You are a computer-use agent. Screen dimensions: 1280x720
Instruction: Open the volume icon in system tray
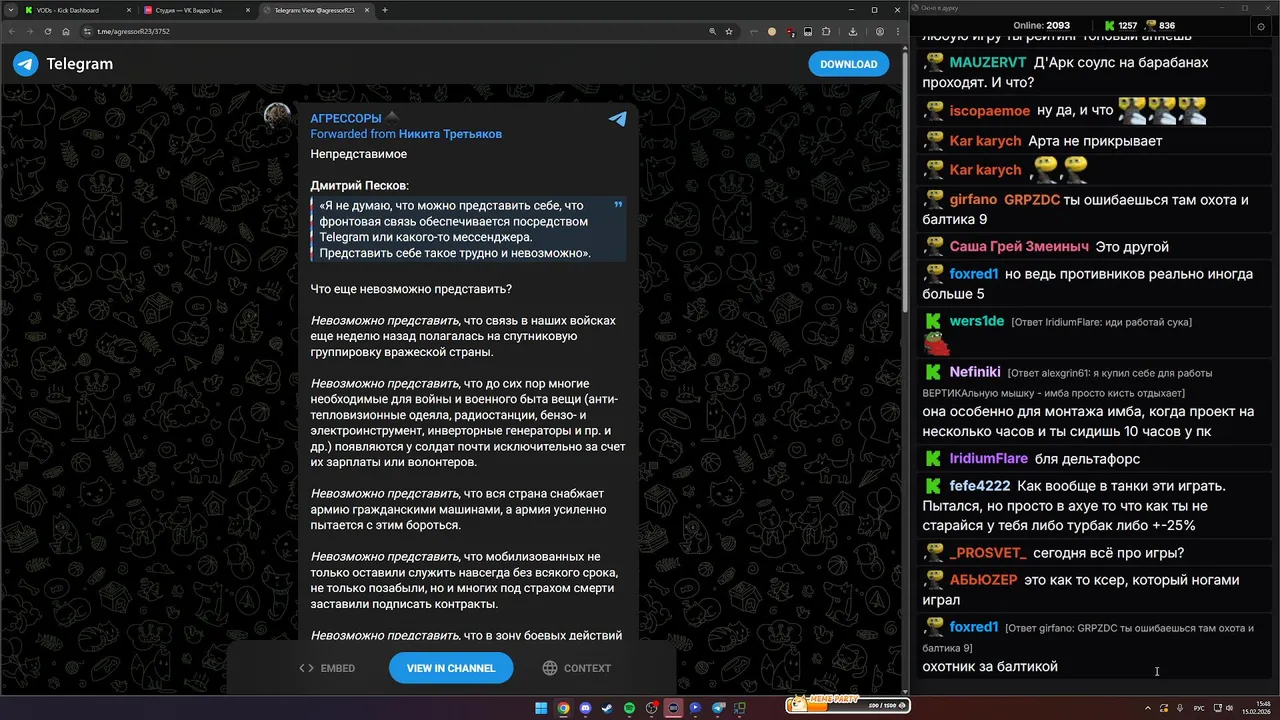(x=1229, y=708)
